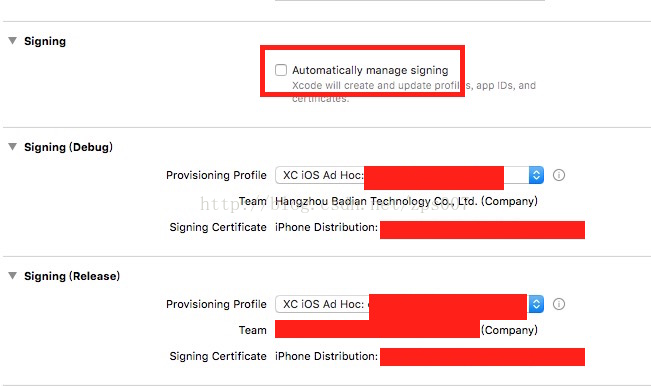
Task: Select the Signing (Release) section header
Action: tap(72, 276)
